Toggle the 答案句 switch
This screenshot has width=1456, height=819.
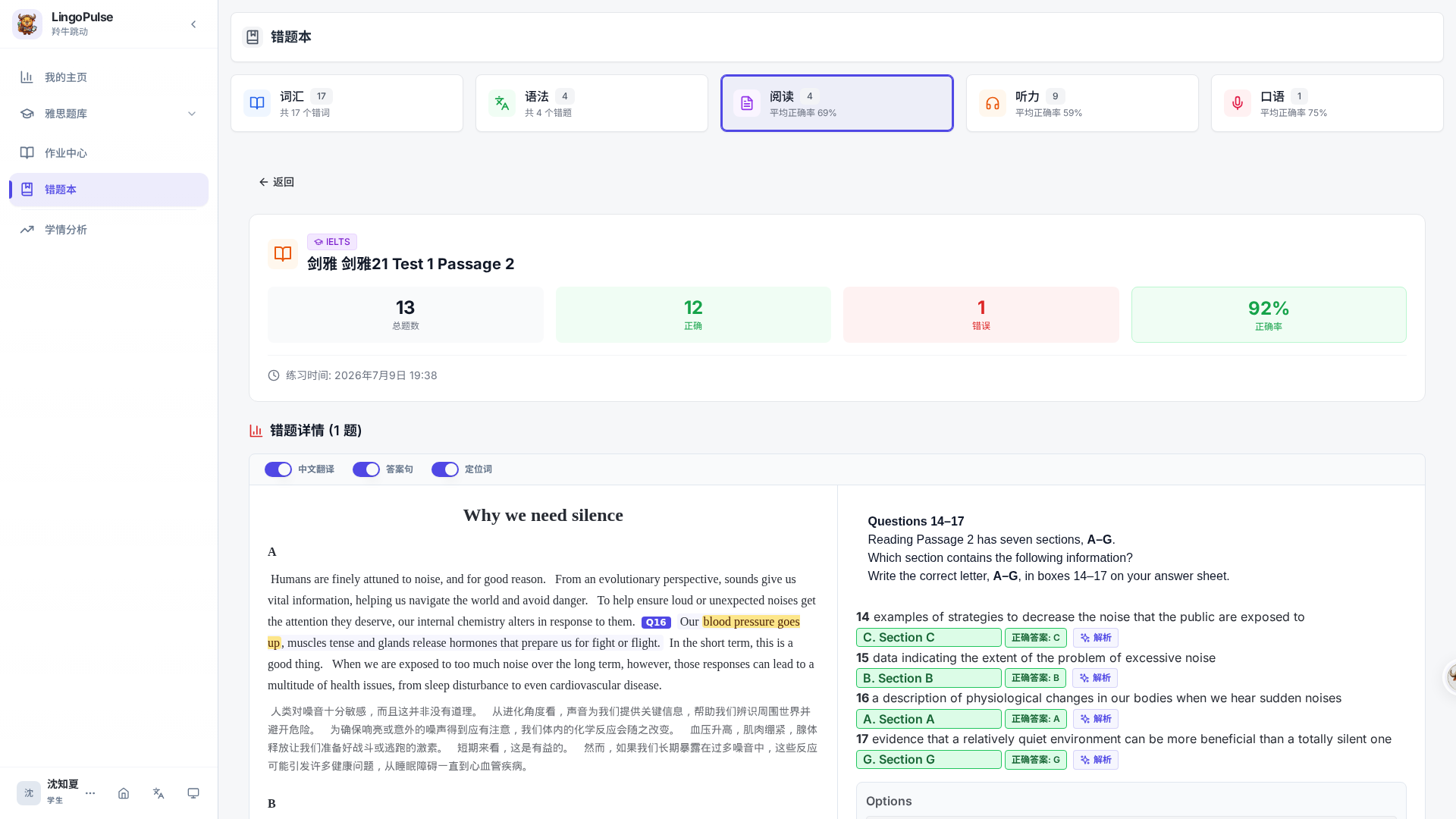(366, 469)
